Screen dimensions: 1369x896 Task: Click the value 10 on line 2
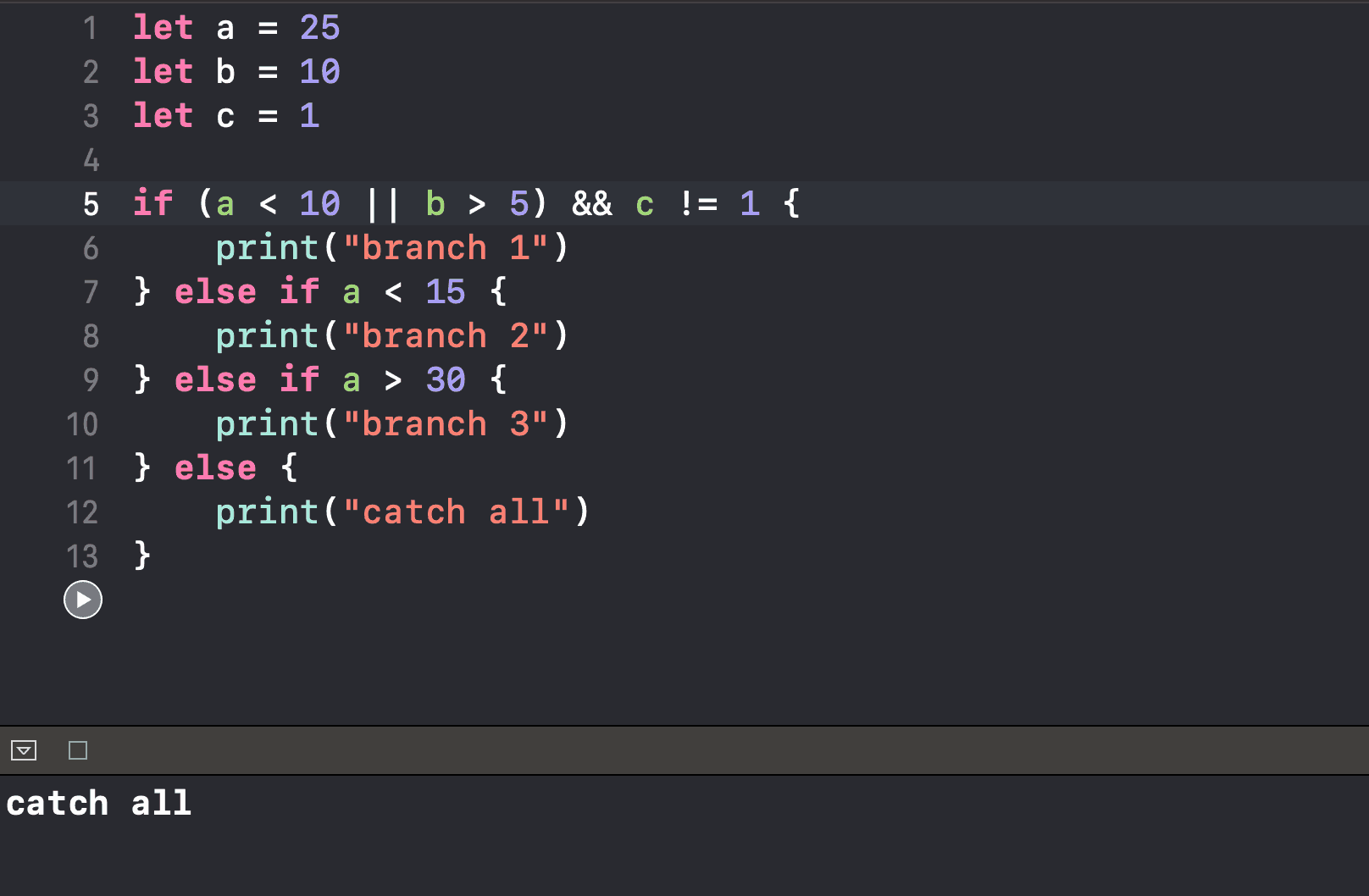320,72
